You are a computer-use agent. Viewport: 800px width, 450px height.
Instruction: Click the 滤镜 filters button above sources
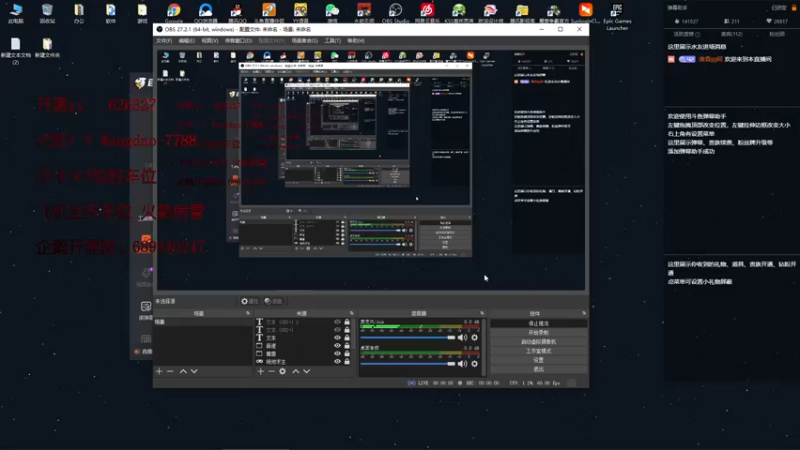click(x=273, y=302)
